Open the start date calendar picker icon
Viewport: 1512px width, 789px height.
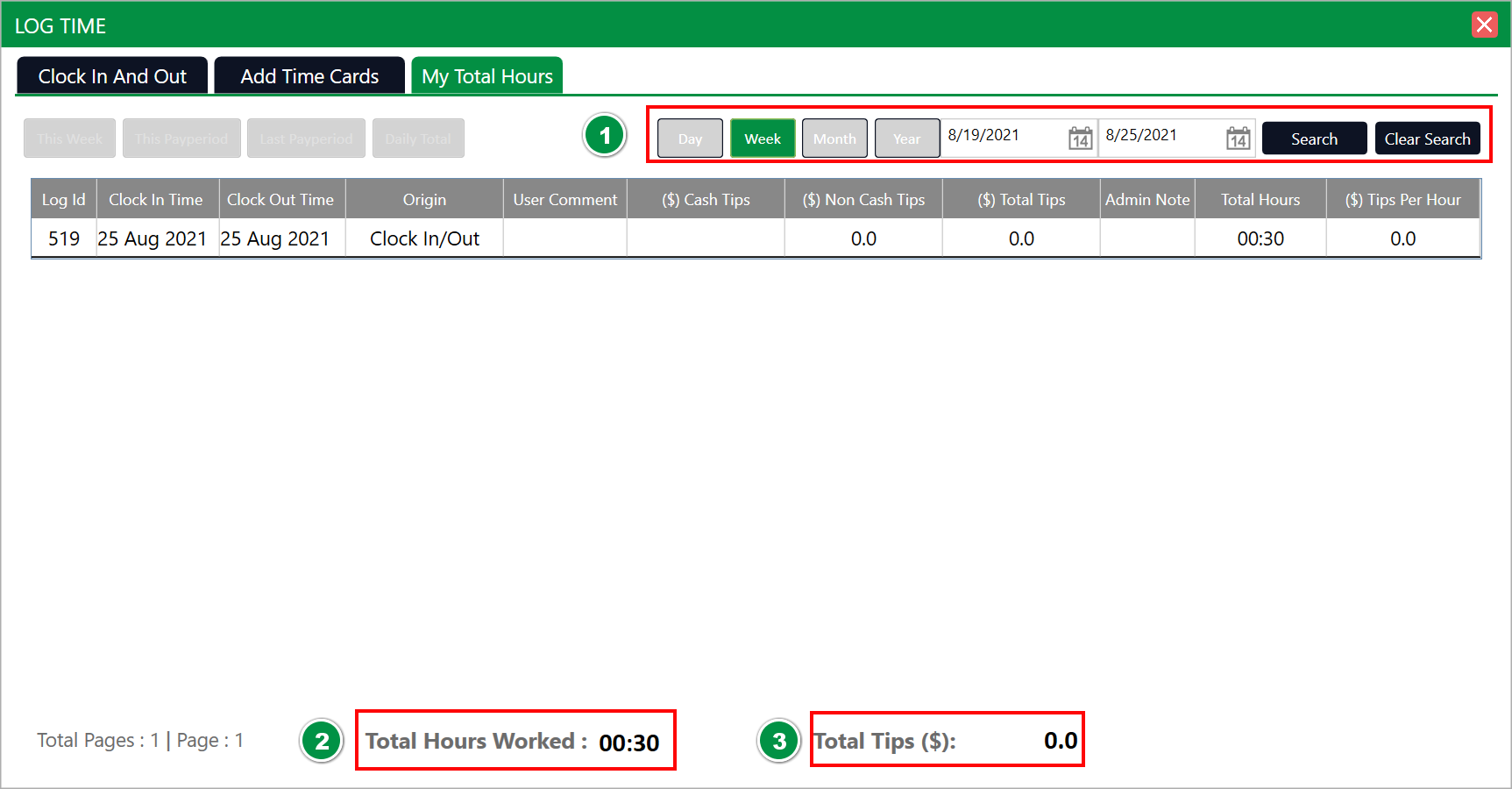(1080, 139)
